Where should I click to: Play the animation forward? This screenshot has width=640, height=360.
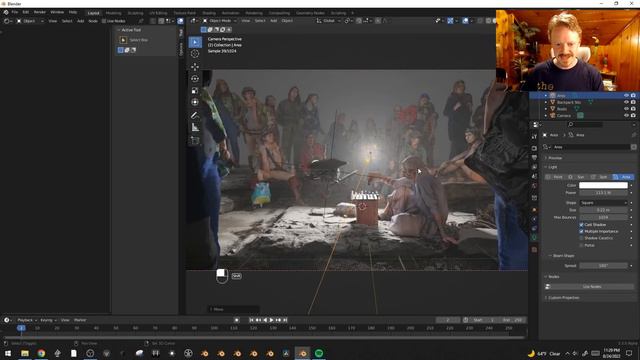[x=271, y=320]
